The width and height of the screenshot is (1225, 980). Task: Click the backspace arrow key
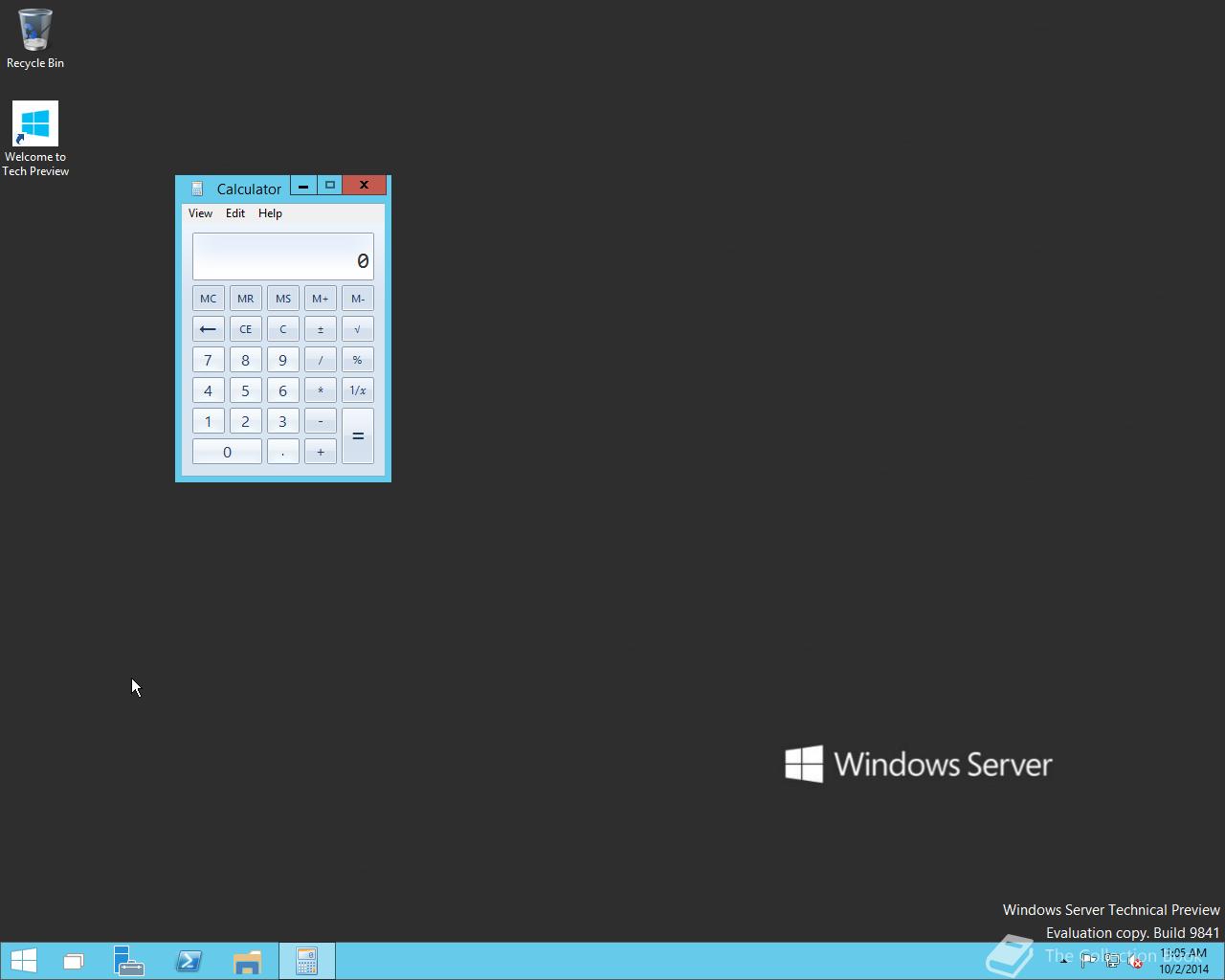[x=209, y=329]
